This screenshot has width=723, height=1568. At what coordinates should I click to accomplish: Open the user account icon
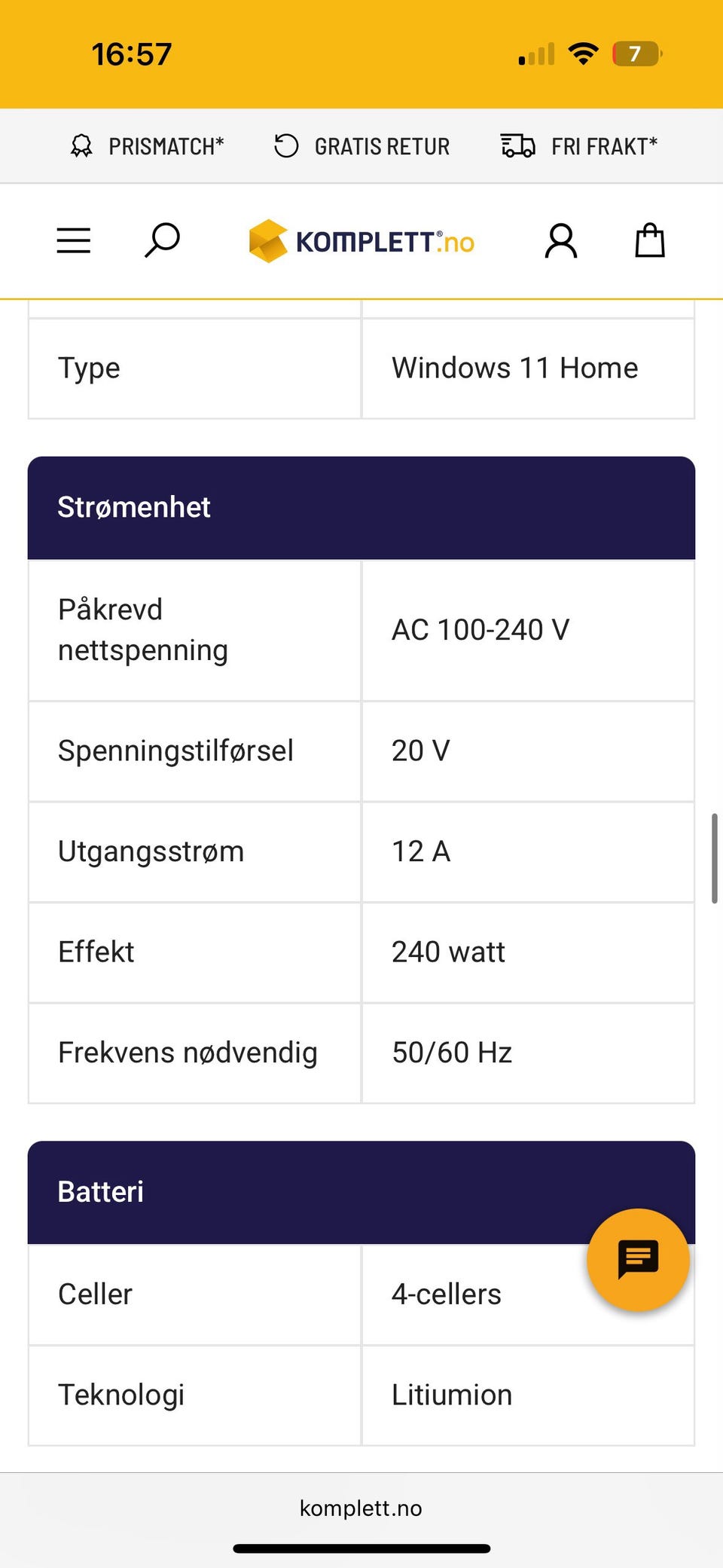tap(561, 241)
